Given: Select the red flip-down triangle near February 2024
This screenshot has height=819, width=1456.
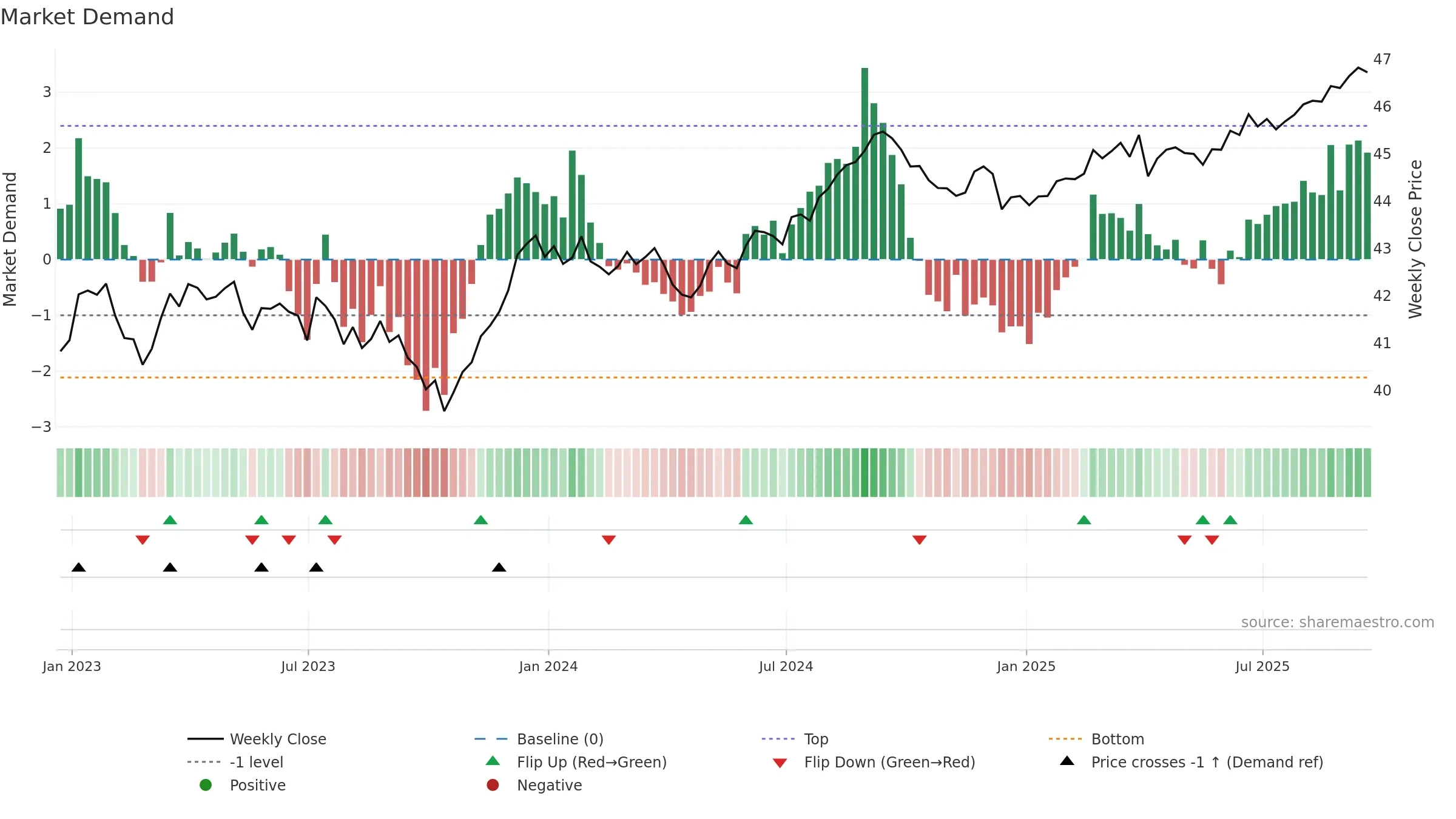Looking at the screenshot, I should [x=608, y=540].
